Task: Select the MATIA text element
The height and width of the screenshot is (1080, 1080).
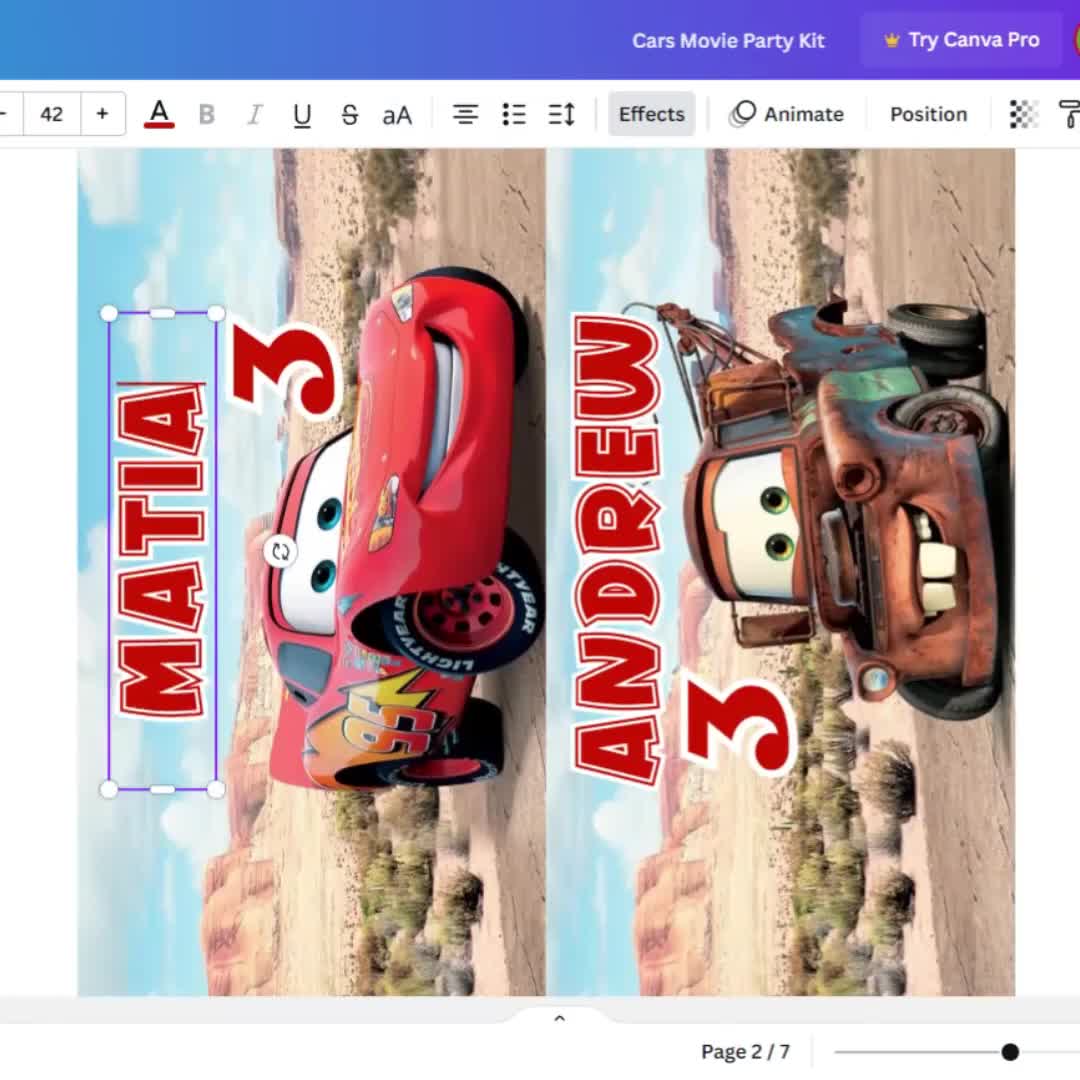Action: point(163,549)
